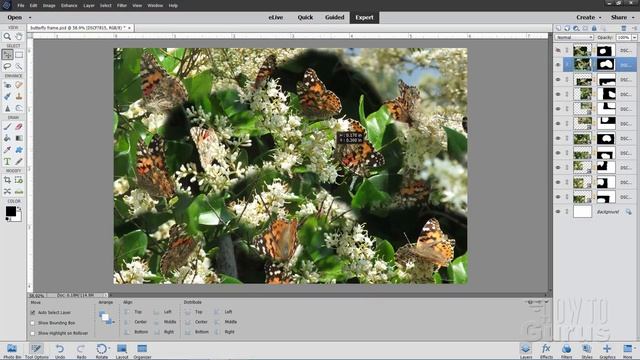This screenshot has height=360, width=640.
Task: Open the Organizer
Action: tap(142, 351)
